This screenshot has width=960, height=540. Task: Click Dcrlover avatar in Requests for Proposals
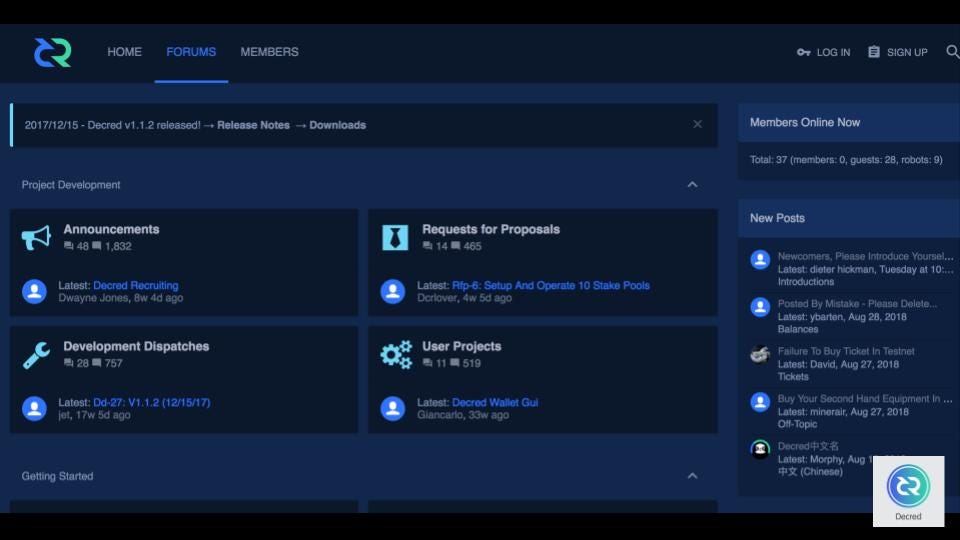pyautogui.click(x=392, y=291)
